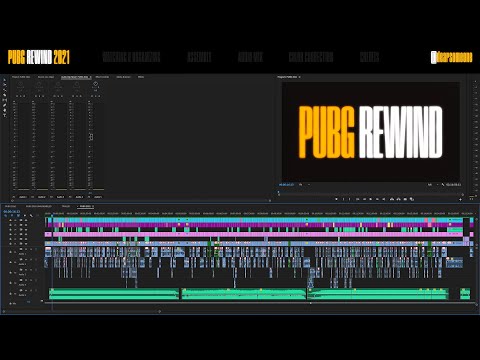Select the Program monitor panel tab
This screenshot has height=360, width=480.
[289, 77]
